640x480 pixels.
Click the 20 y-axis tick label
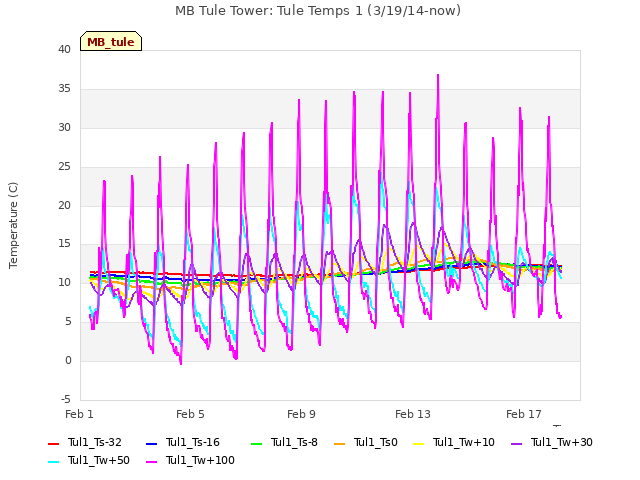click(x=64, y=205)
